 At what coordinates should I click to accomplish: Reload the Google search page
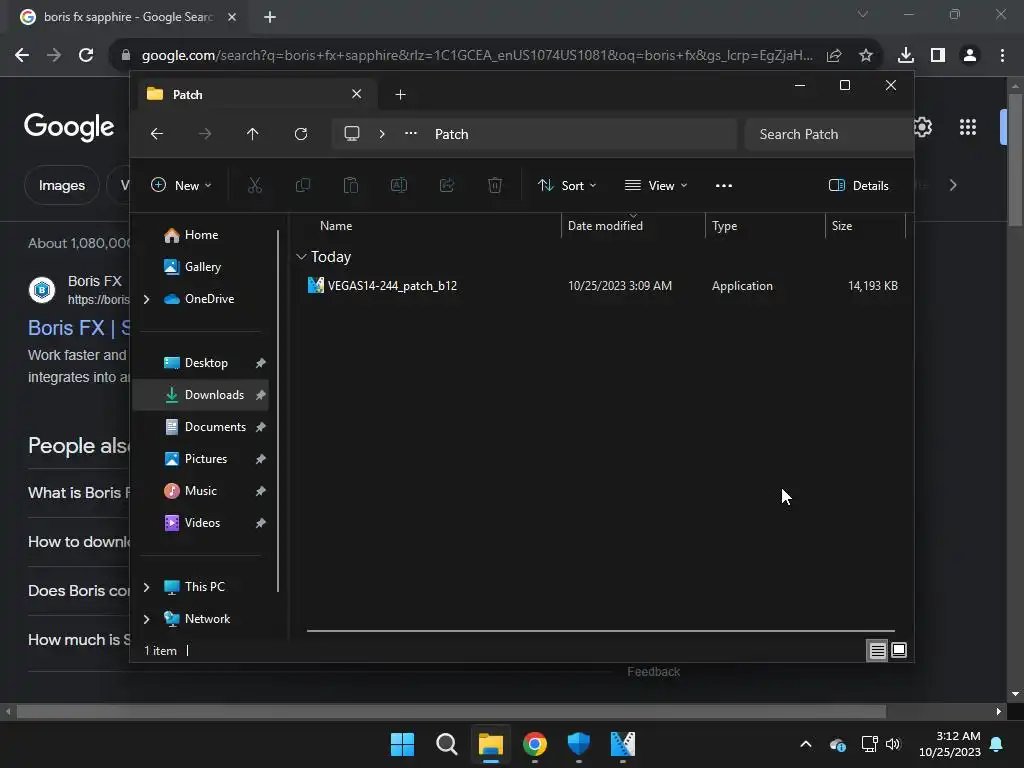(86, 55)
